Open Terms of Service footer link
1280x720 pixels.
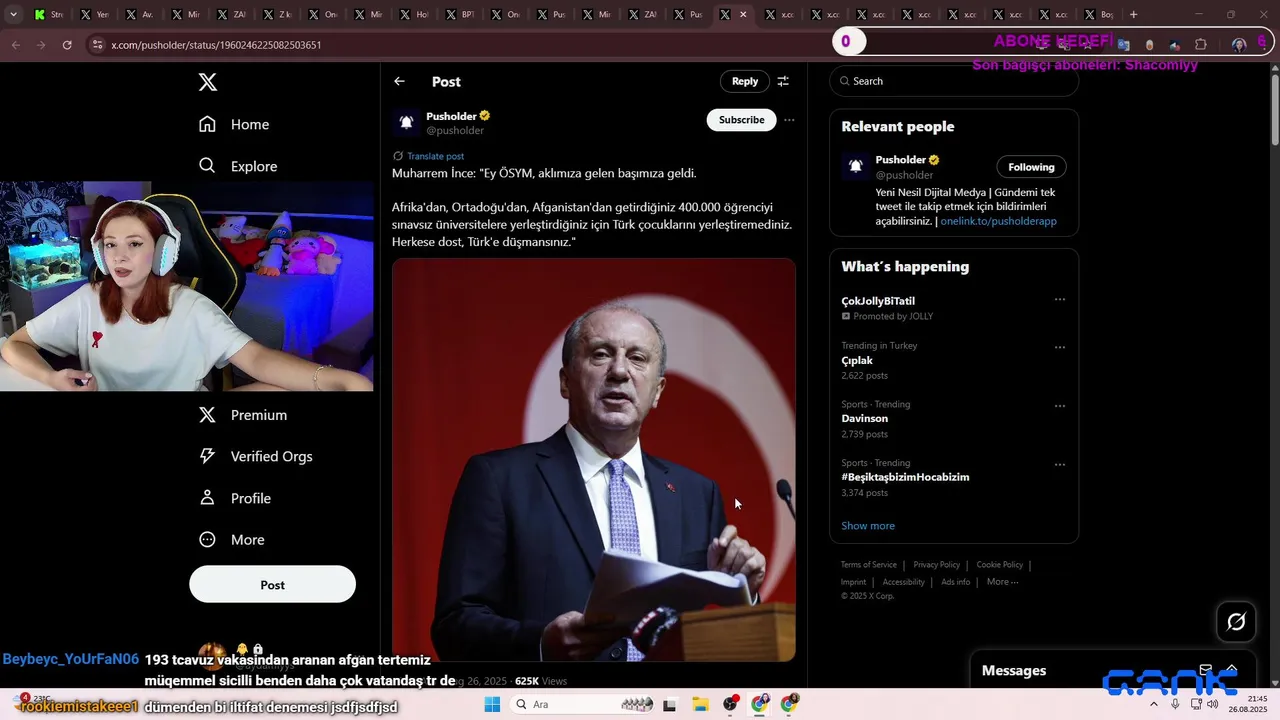(x=869, y=565)
